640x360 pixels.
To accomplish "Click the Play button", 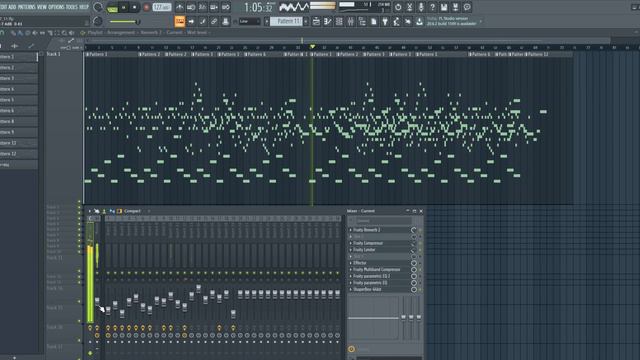I will [x=124, y=7].
